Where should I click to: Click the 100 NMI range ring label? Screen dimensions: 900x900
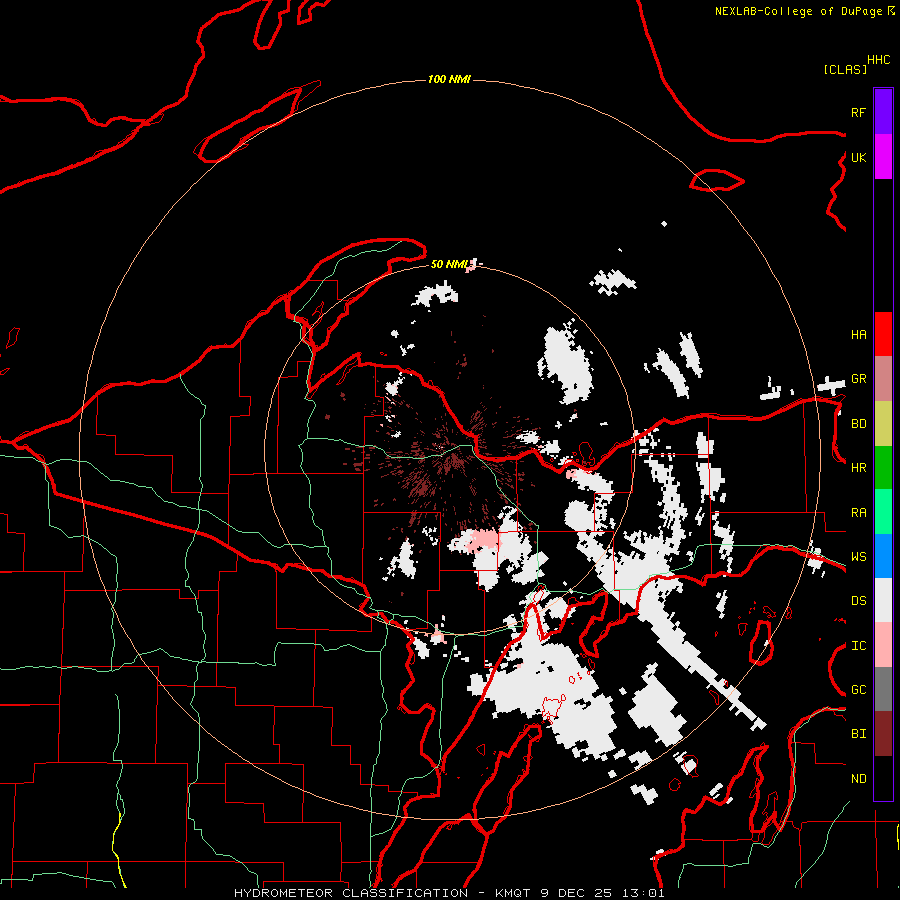coord(449,79)
